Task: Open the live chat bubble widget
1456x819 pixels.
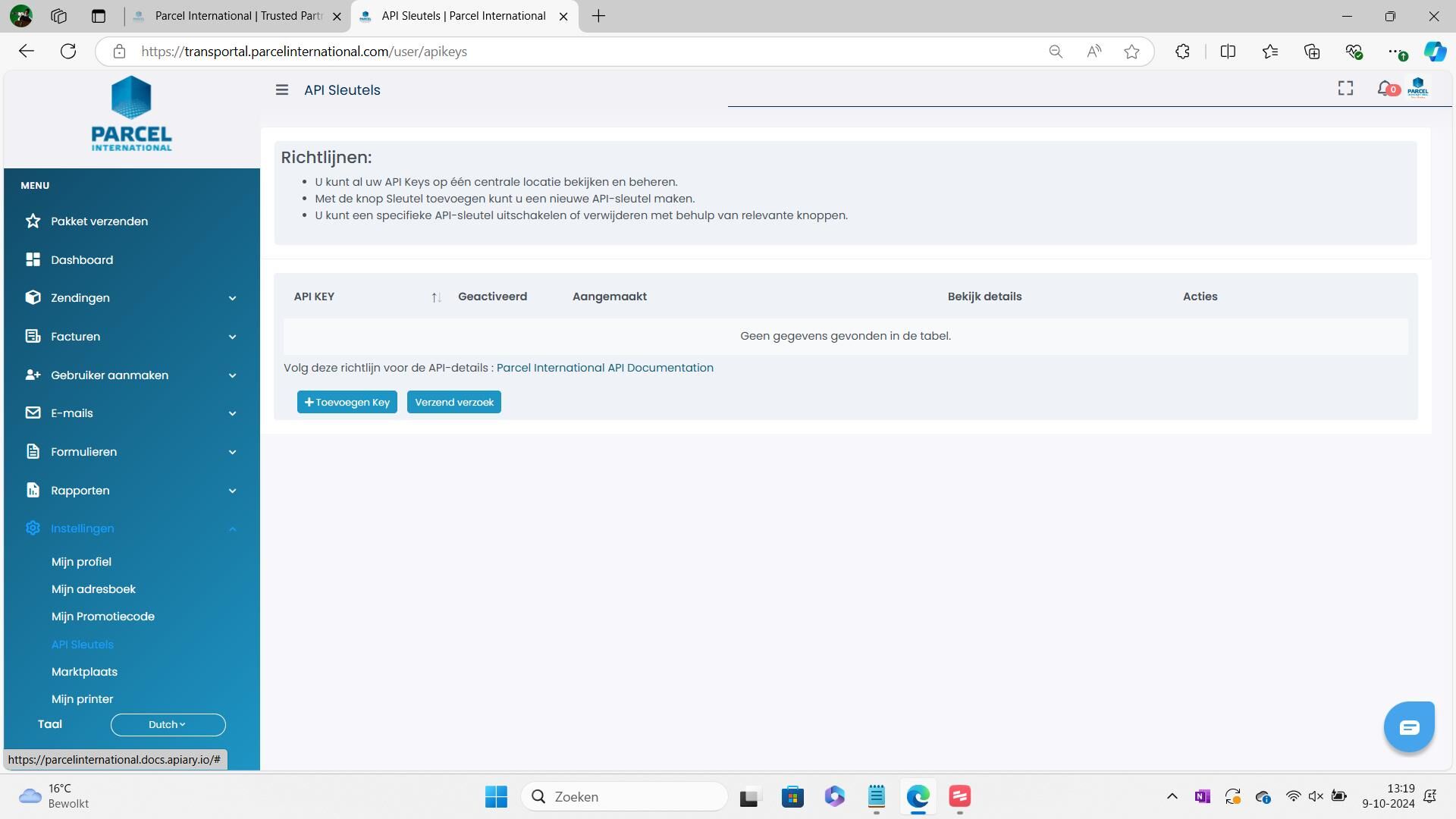Action: 1409,727
